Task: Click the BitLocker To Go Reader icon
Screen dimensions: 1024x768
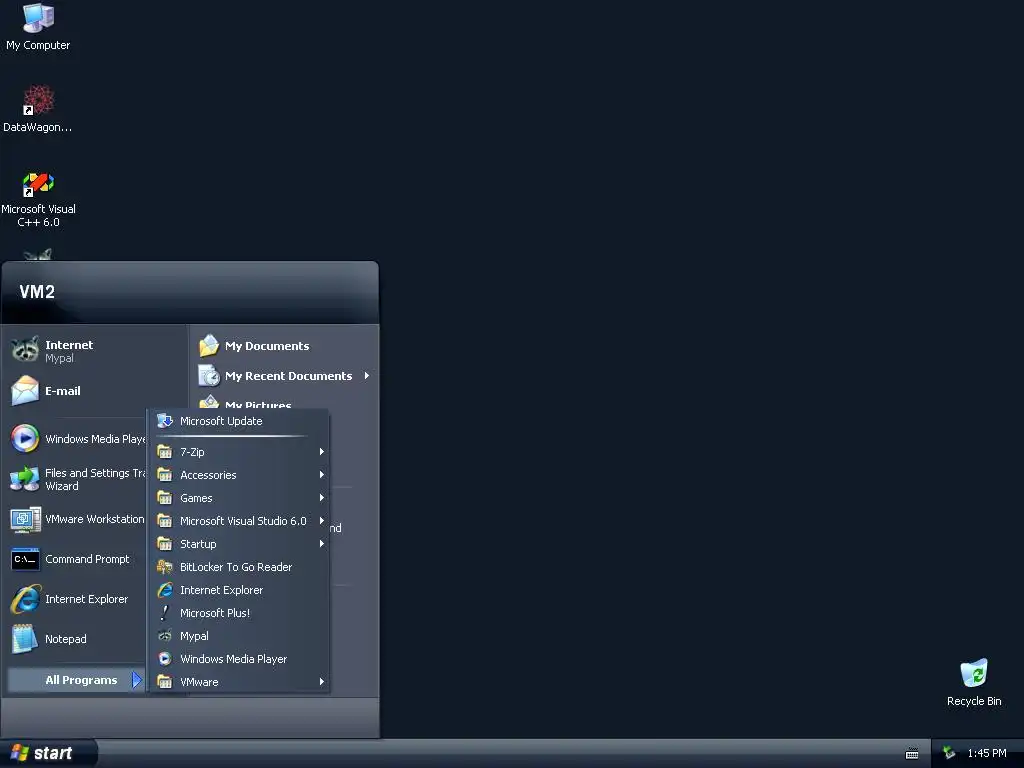Action: [165, 567]
